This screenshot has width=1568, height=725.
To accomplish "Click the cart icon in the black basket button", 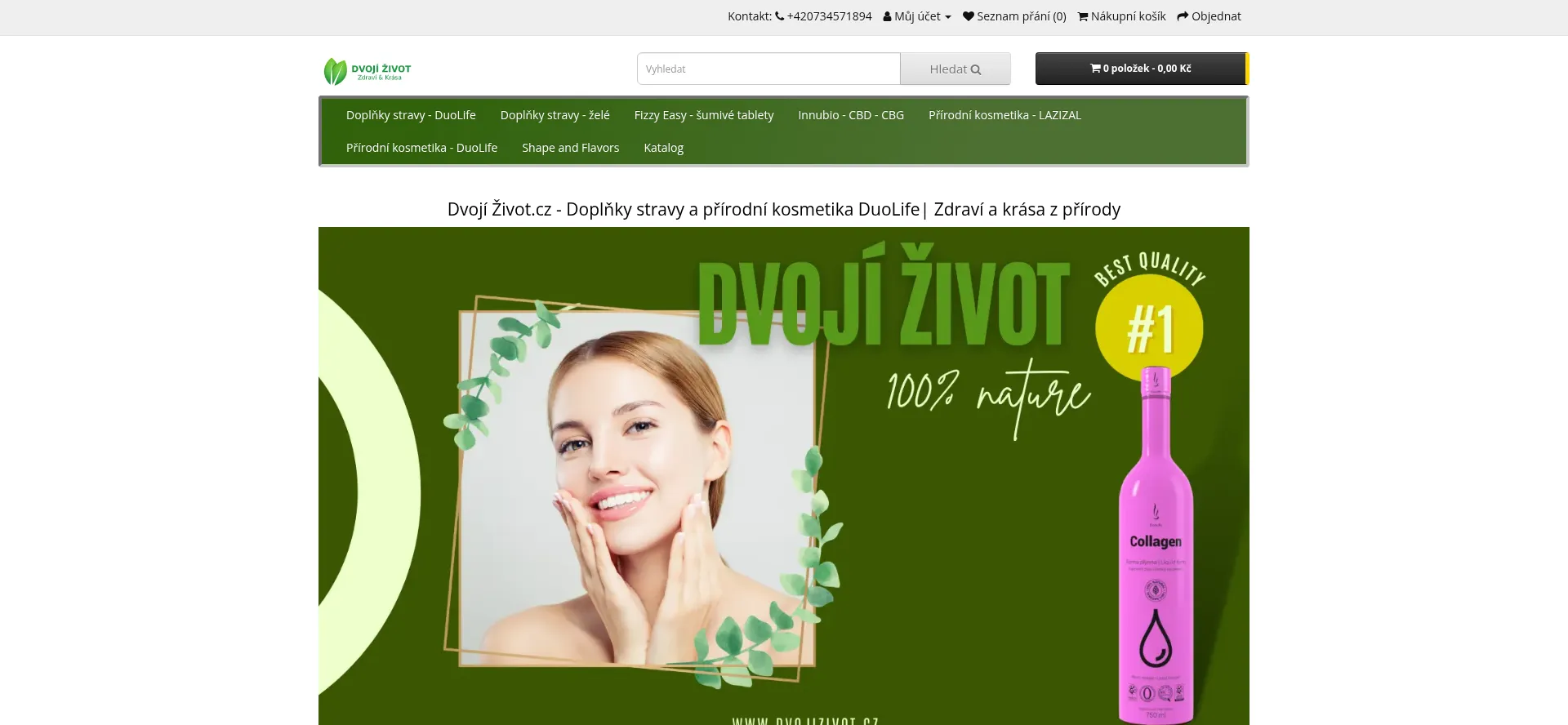I will 1095,69.
